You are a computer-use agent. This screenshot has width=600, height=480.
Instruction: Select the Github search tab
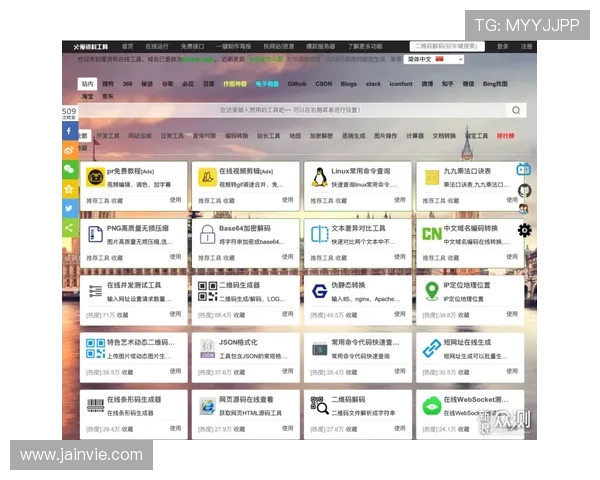click(x=297, y=84)
